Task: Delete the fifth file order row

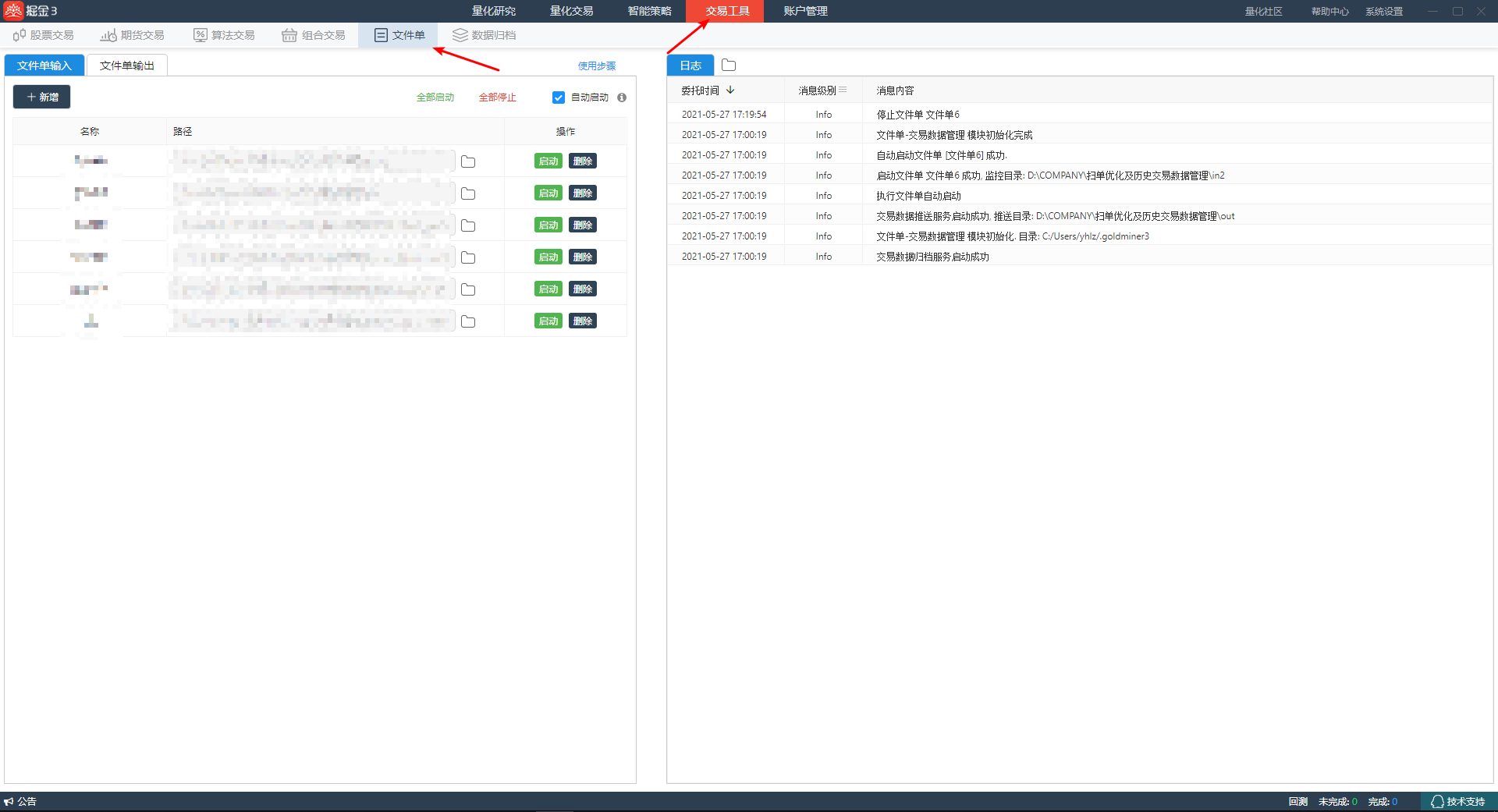Action: click(x=583, y=289)
